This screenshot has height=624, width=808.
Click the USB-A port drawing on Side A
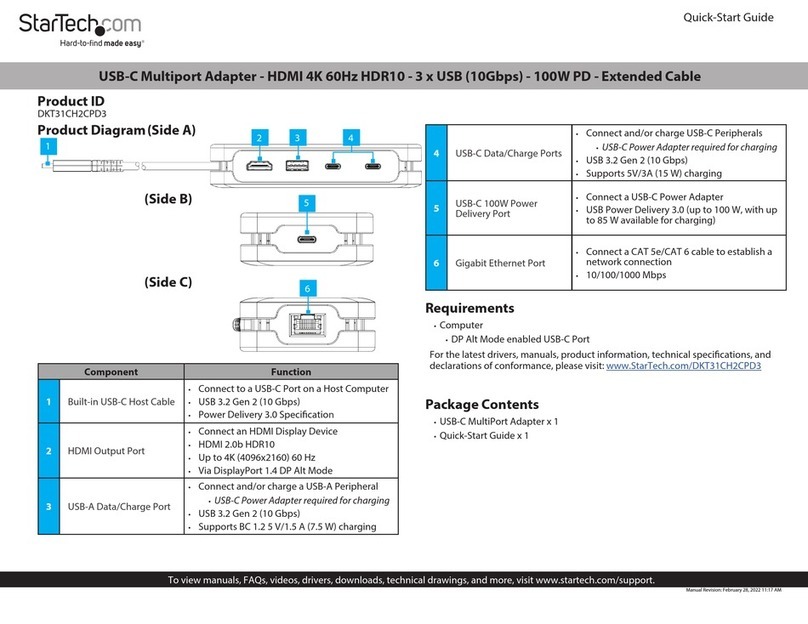click(297, 165)
